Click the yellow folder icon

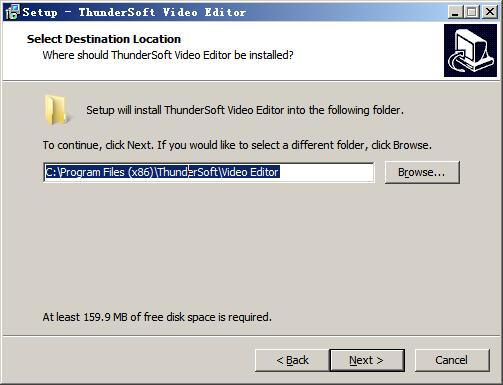[x=56, y=110]
